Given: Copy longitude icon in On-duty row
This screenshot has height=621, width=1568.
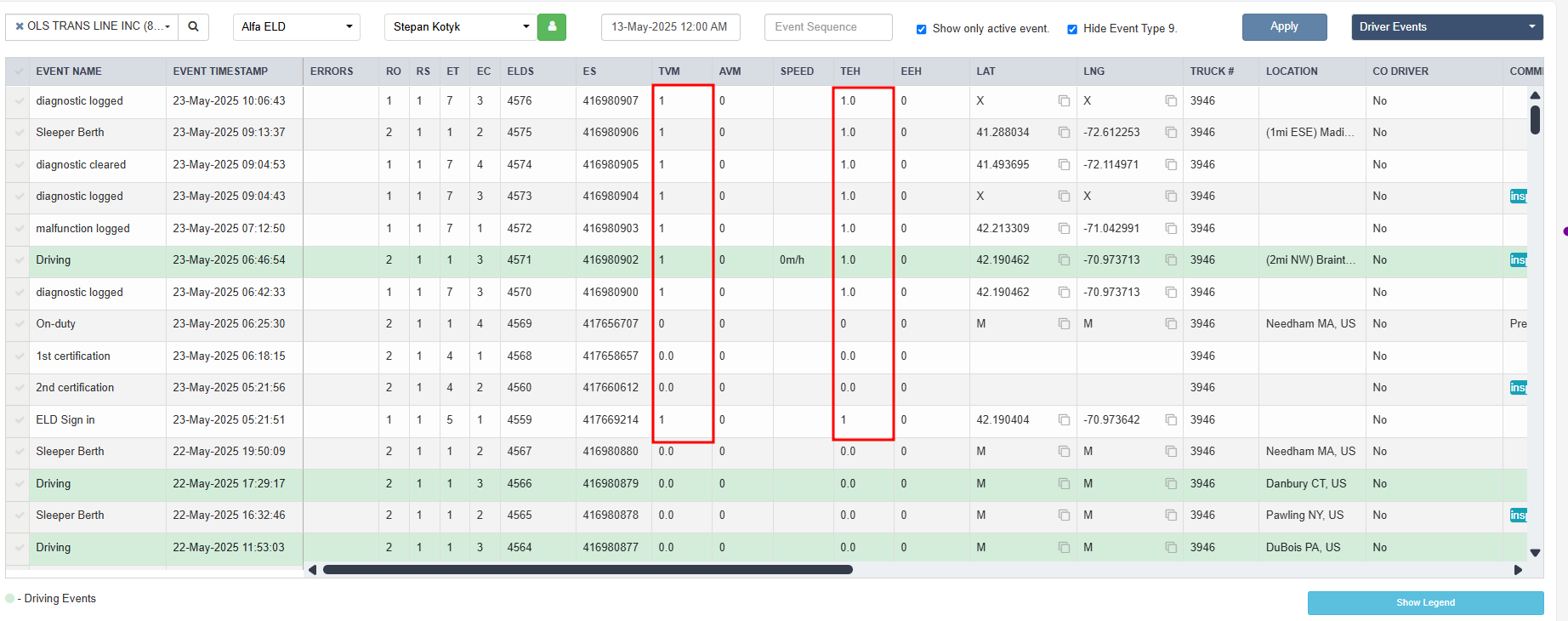Looking at the screenshot, I should (1171, 324).
